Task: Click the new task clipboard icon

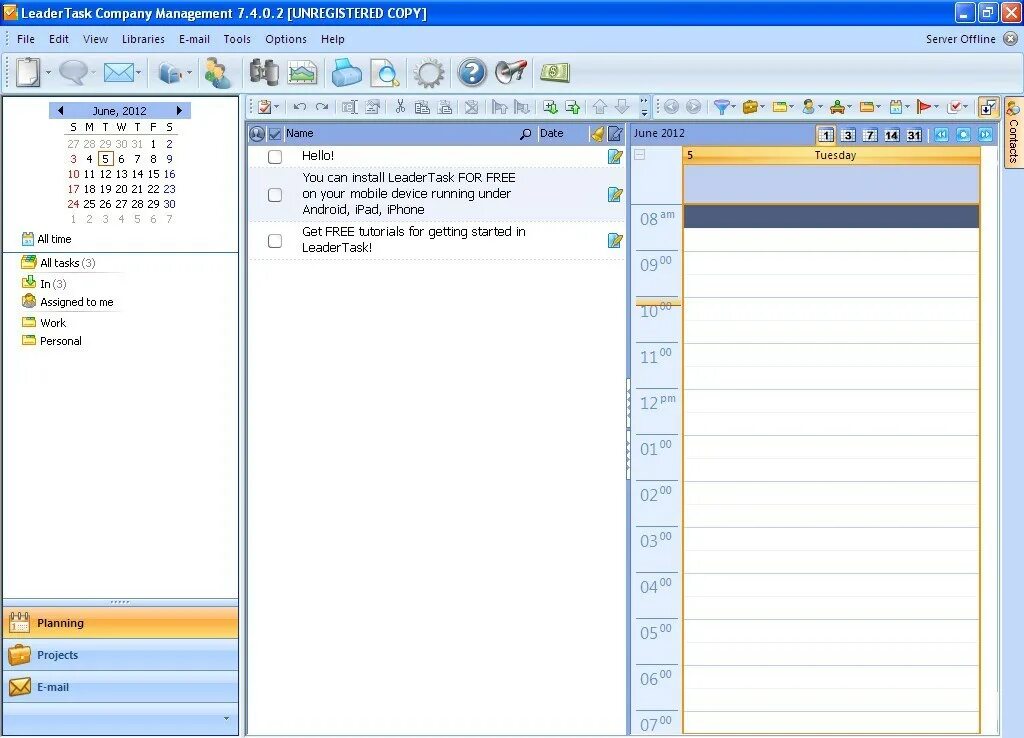Action: (x=28, y=72)
